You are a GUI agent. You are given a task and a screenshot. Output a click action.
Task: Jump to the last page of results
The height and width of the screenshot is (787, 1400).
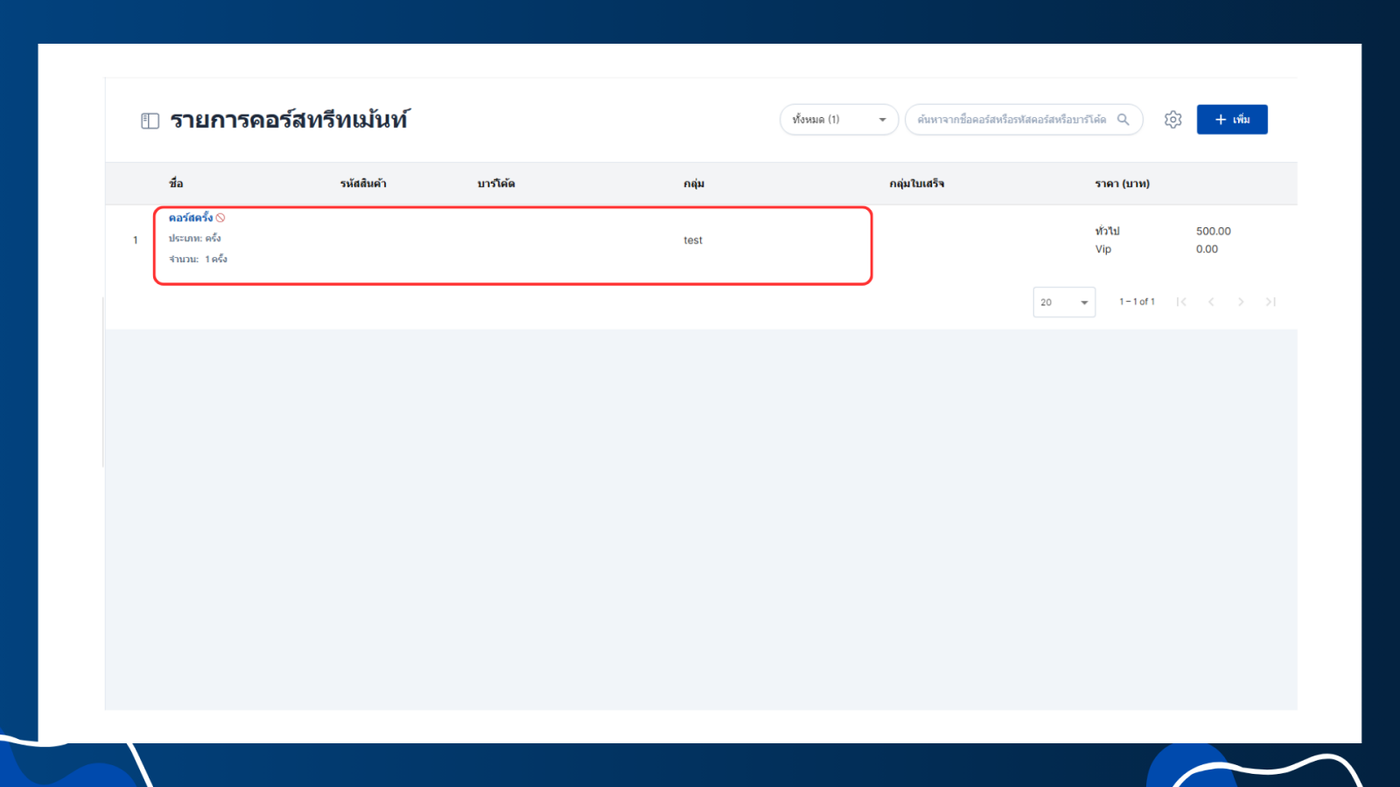pyautogui.click(x=1270, y=302)
